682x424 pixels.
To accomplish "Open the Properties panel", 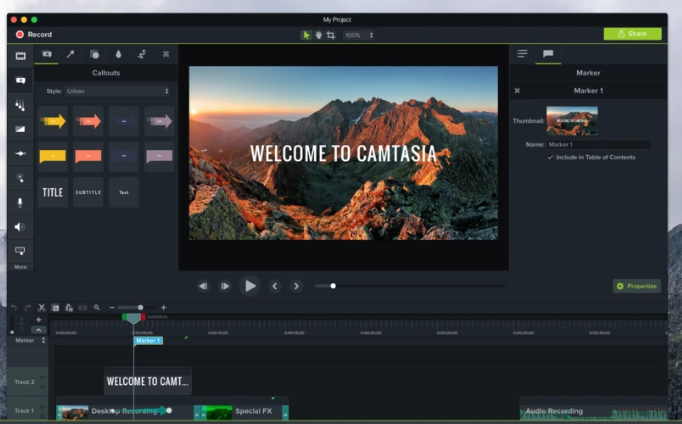I will (x=637, y=286).
